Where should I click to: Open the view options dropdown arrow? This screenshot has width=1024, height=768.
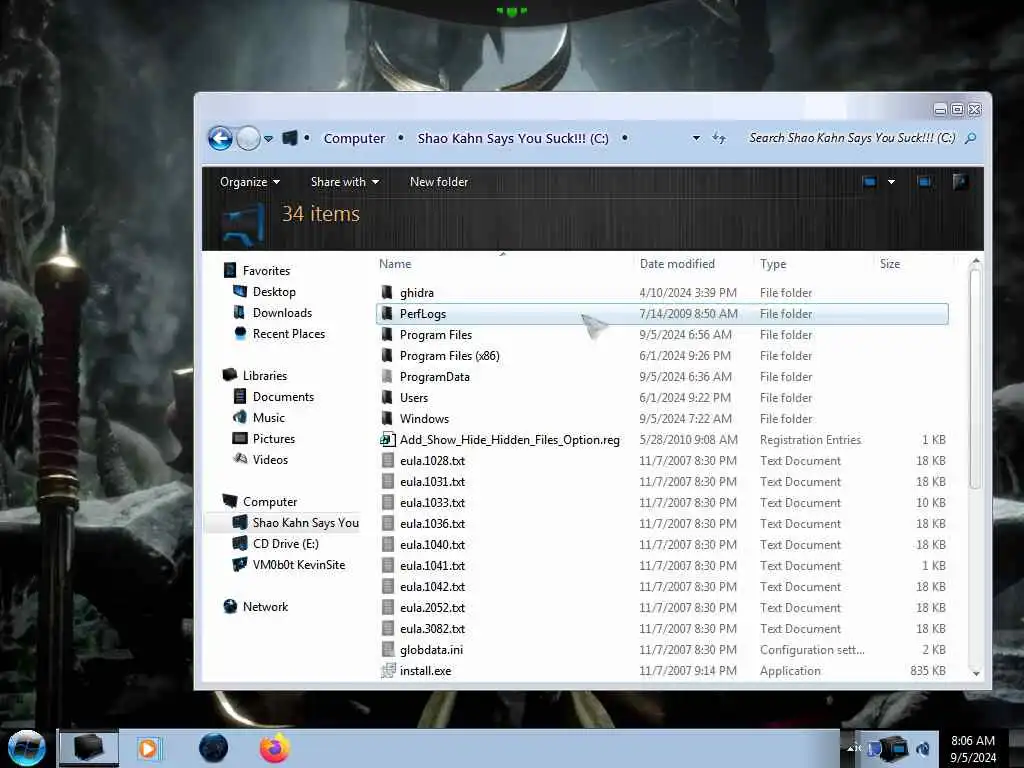[x=891, y=182]
